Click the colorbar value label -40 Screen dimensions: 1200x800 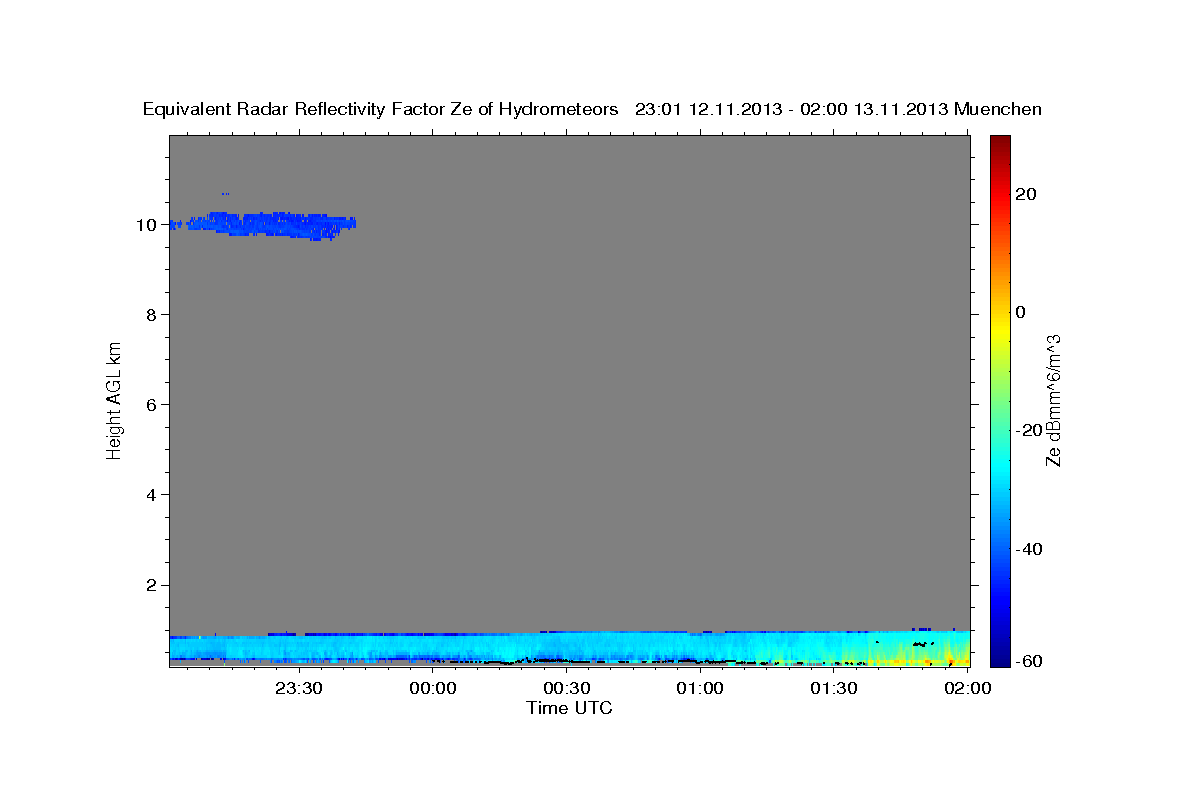pyautogui.click(x=1030, y=549)
